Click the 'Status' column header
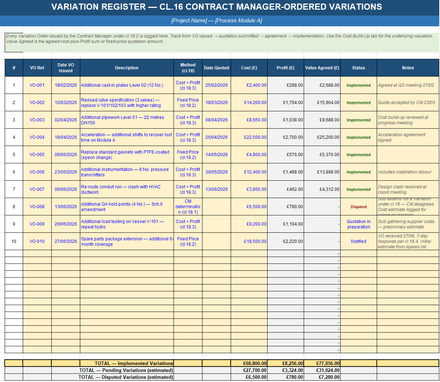 [359, 68]
